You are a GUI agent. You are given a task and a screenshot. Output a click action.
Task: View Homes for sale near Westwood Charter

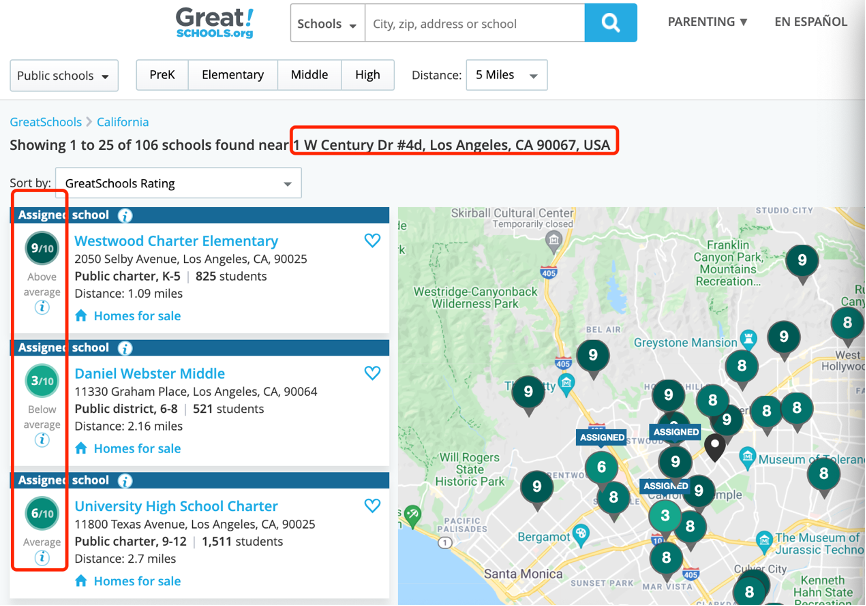(x=138, y=316)
